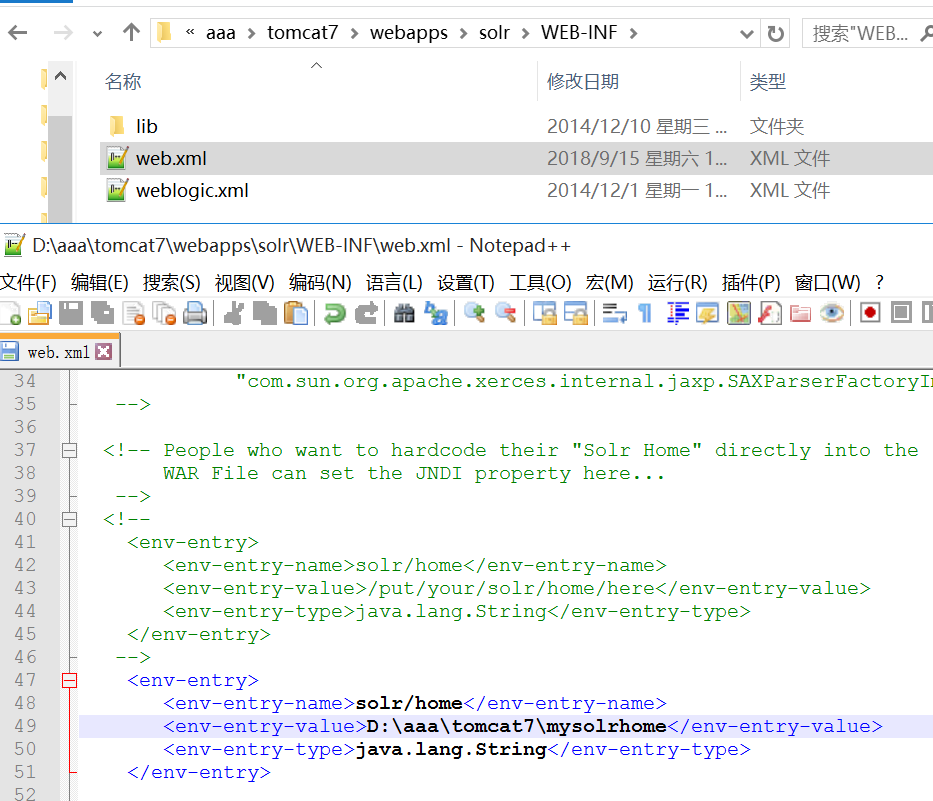Click the green Undo arrow icon
Viewport: 933px width, 801px height.
(x=334, y=313)
